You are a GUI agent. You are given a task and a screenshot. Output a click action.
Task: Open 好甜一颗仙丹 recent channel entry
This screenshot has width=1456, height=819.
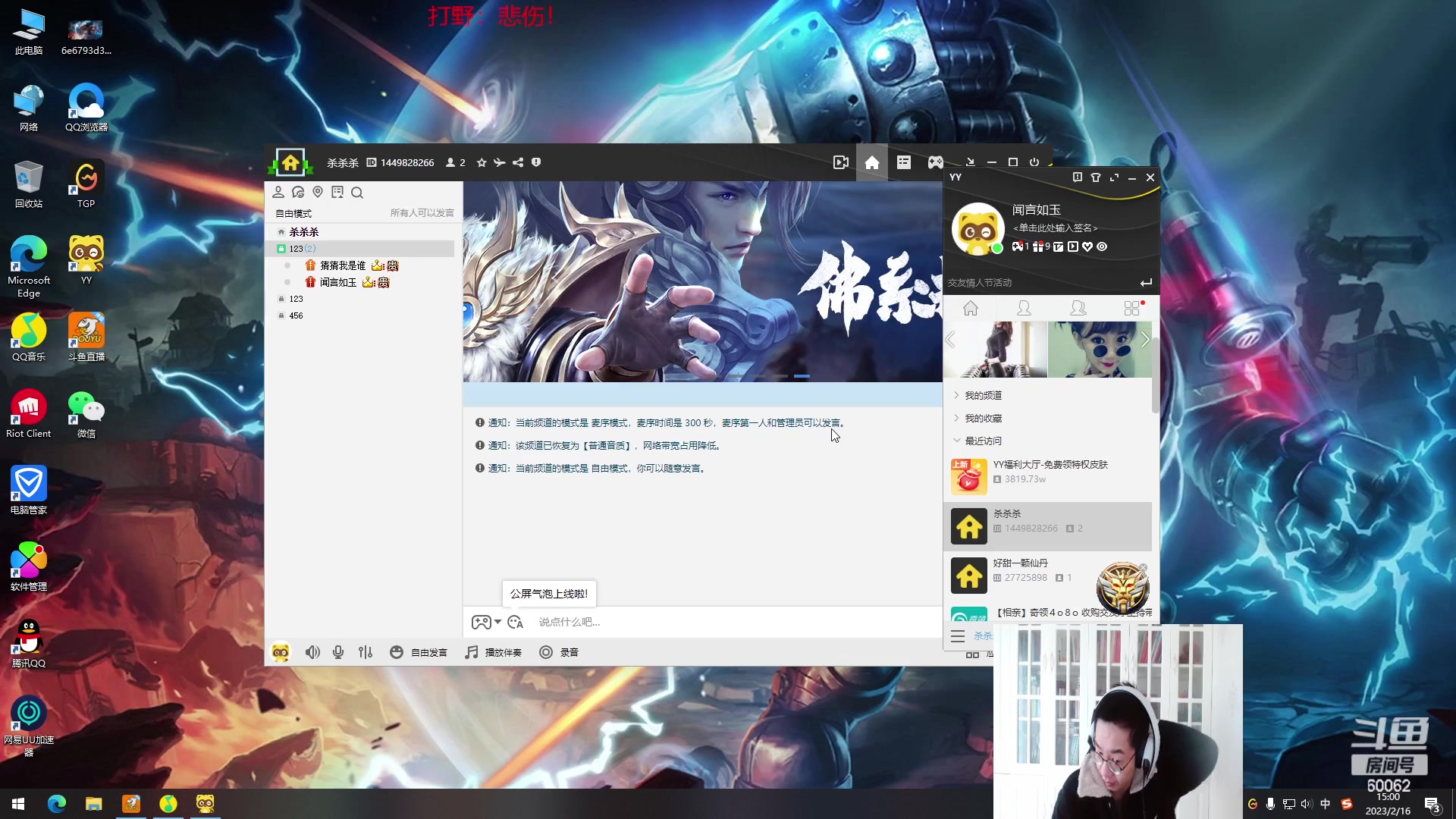pyautogui.click(x=1048, y=575)
